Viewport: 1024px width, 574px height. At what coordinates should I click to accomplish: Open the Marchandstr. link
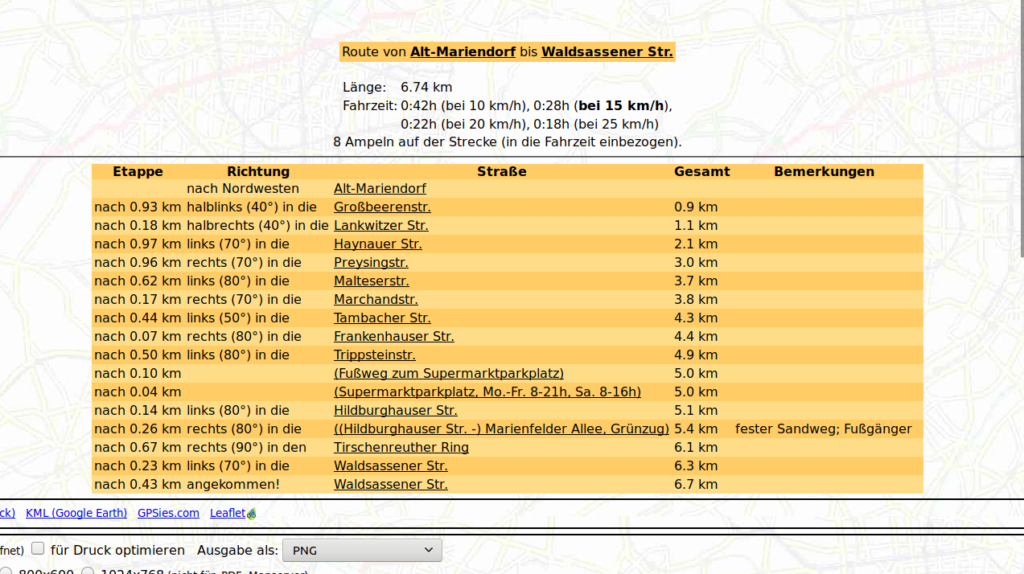pyautogui.click(x=376, y=300)
